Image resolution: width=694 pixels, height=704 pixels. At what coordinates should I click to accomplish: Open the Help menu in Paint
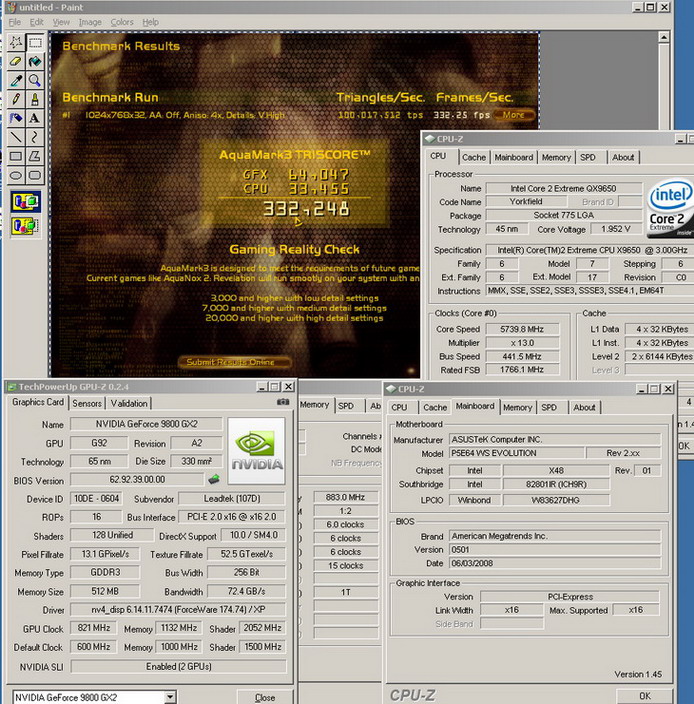pos(150,22)
